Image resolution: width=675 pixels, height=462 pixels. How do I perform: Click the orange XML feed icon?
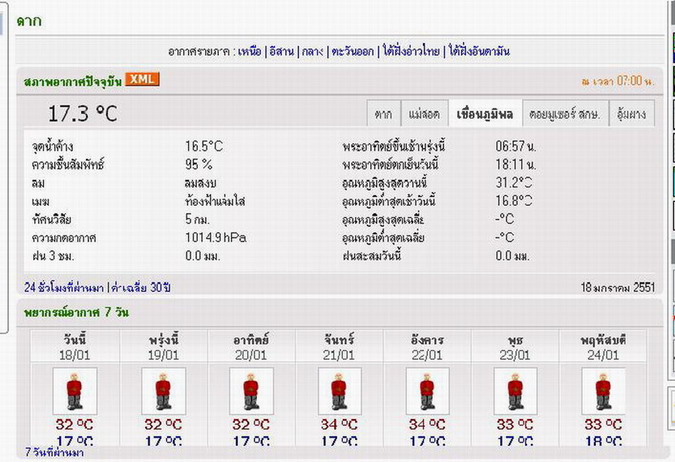click(x=143, y=80)
